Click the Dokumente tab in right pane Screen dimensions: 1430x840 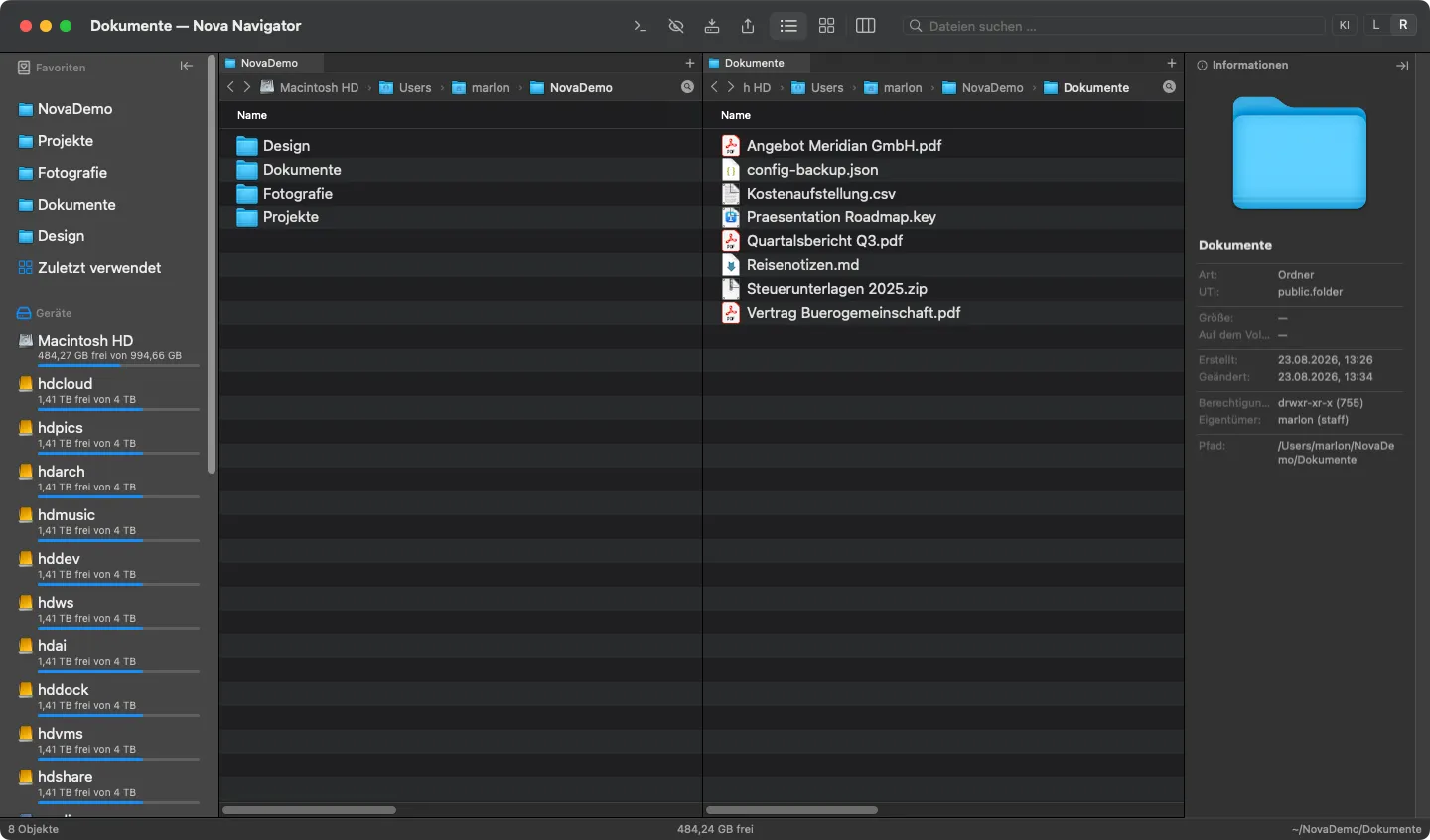755,63
